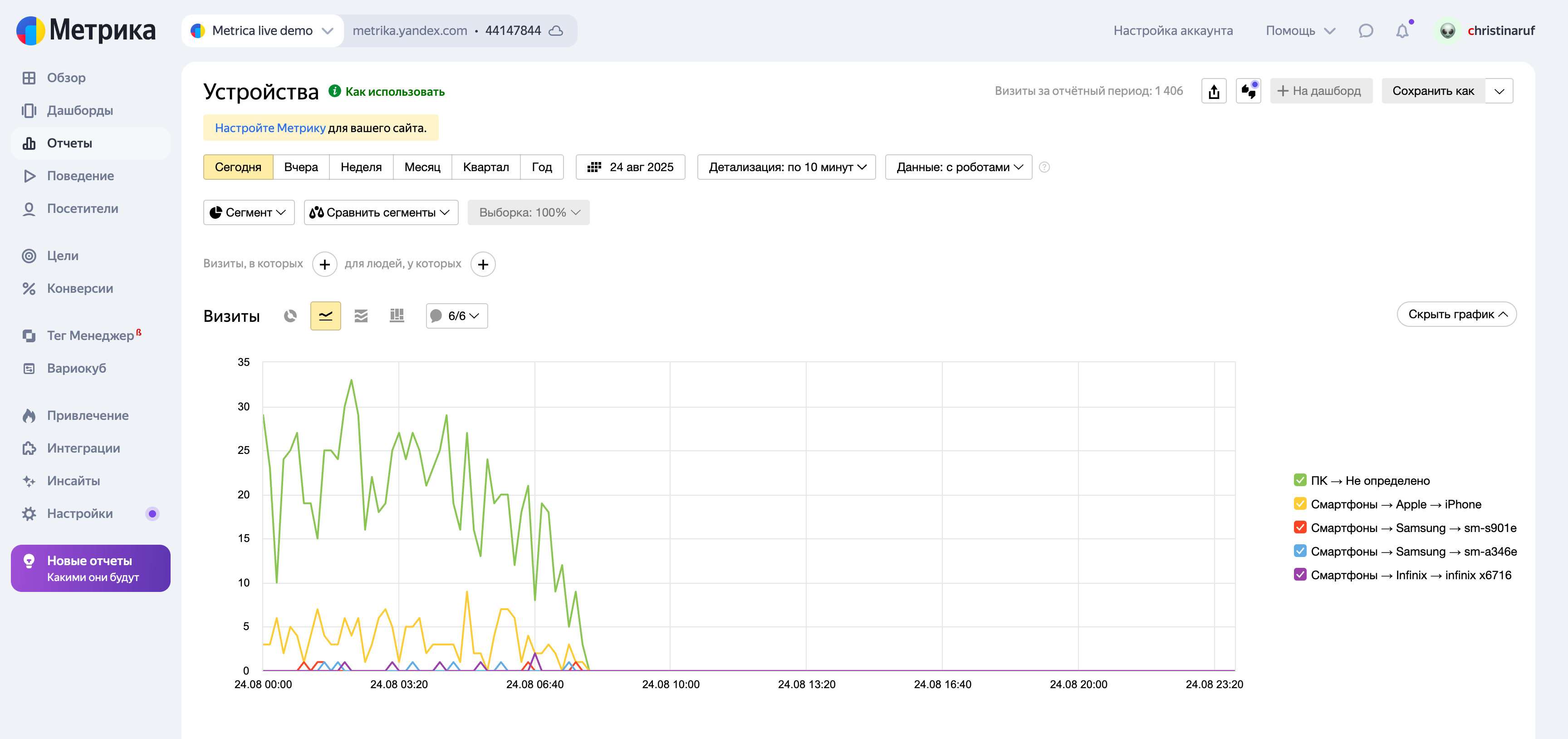The image size is (1568, 739).
Task: Click Настройте Метрику link
Action: pos(270,128)
